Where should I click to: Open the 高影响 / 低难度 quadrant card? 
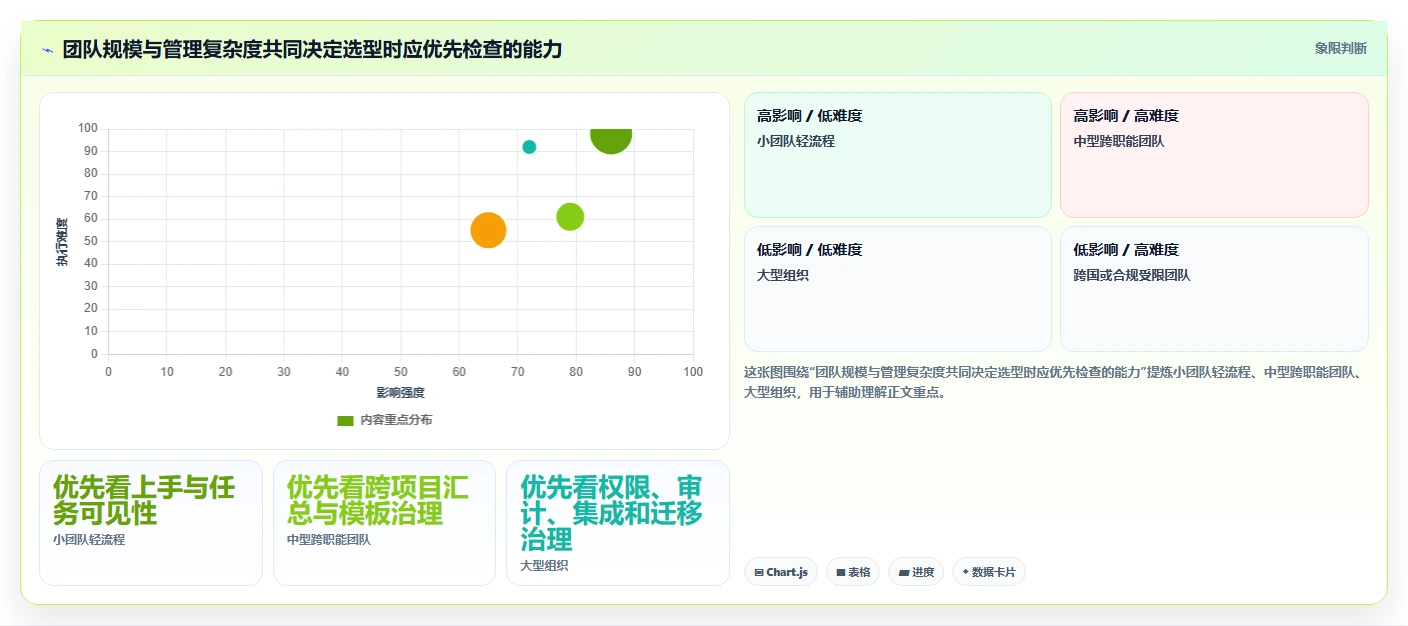(897, 155)
